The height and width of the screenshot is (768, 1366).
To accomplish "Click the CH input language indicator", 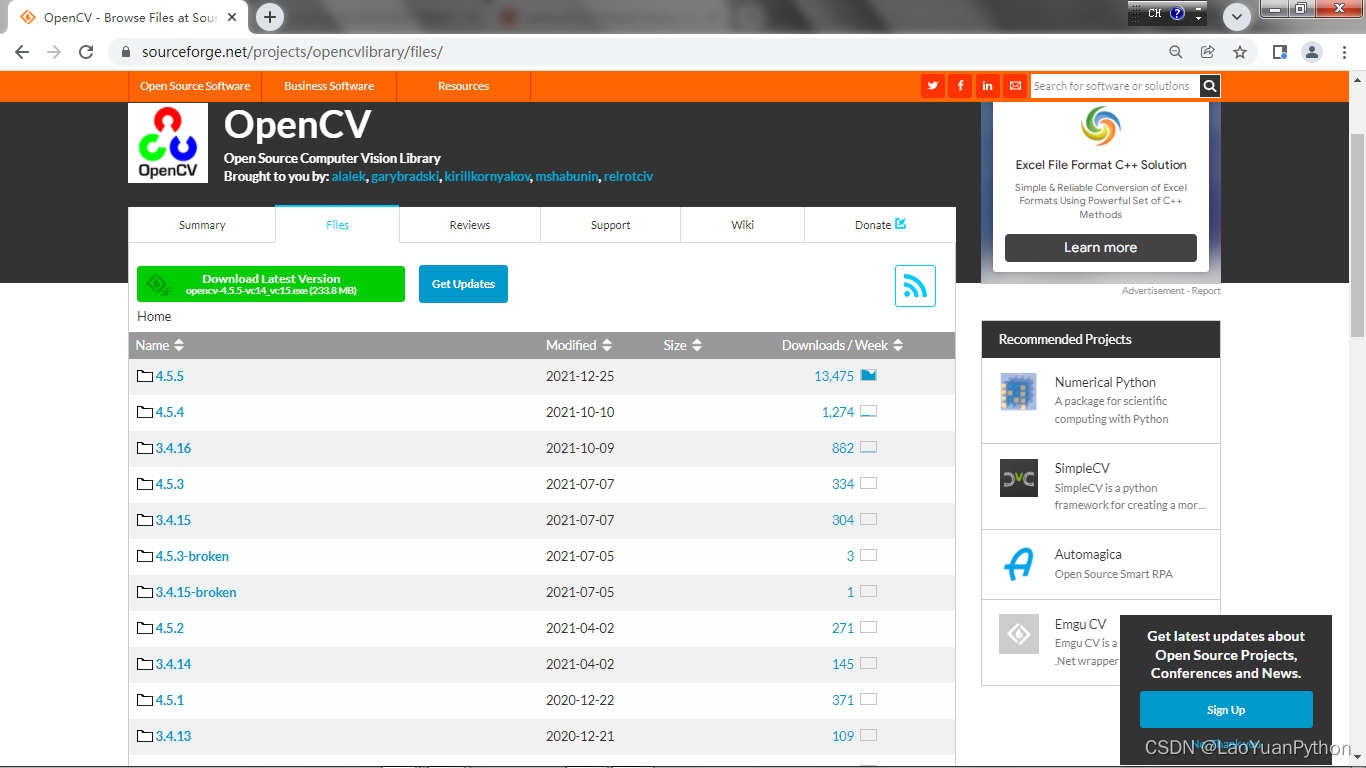I will [x=1155, y=13].
